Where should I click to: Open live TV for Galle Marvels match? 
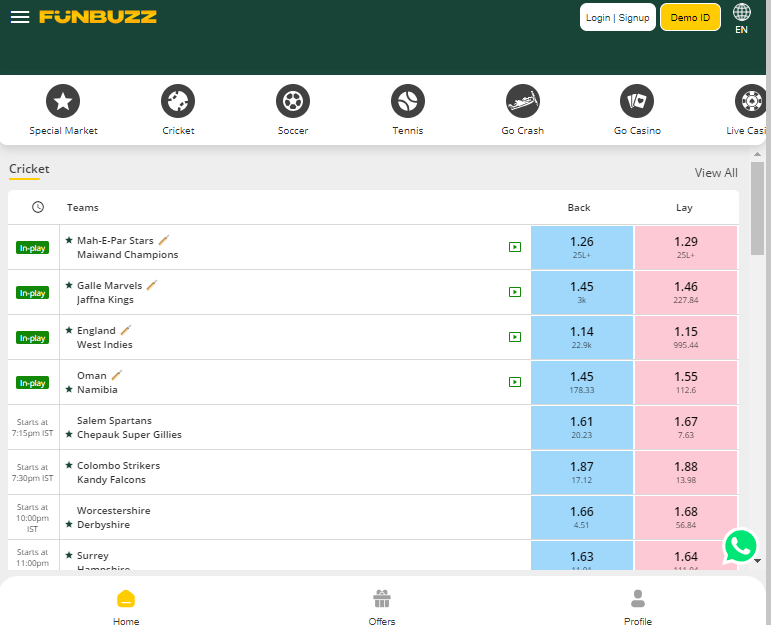515,292
